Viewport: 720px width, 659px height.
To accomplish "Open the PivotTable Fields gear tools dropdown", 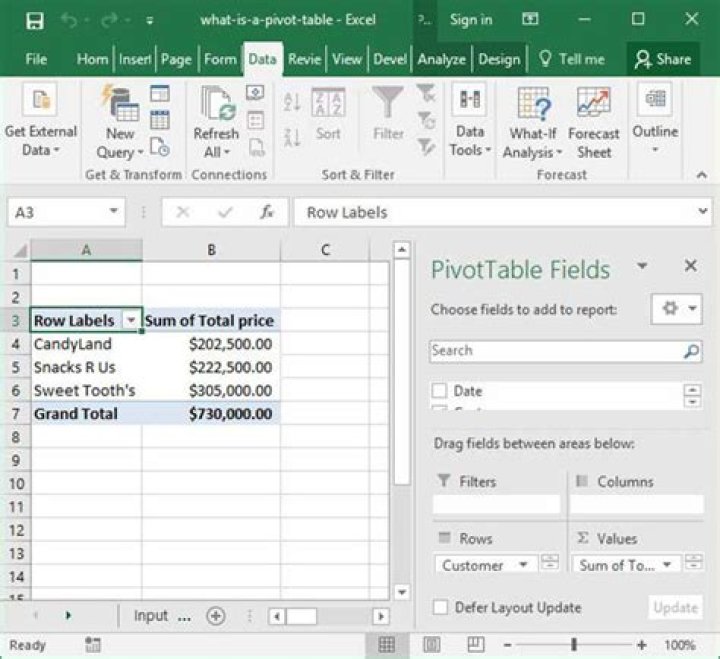I will 676,309.
